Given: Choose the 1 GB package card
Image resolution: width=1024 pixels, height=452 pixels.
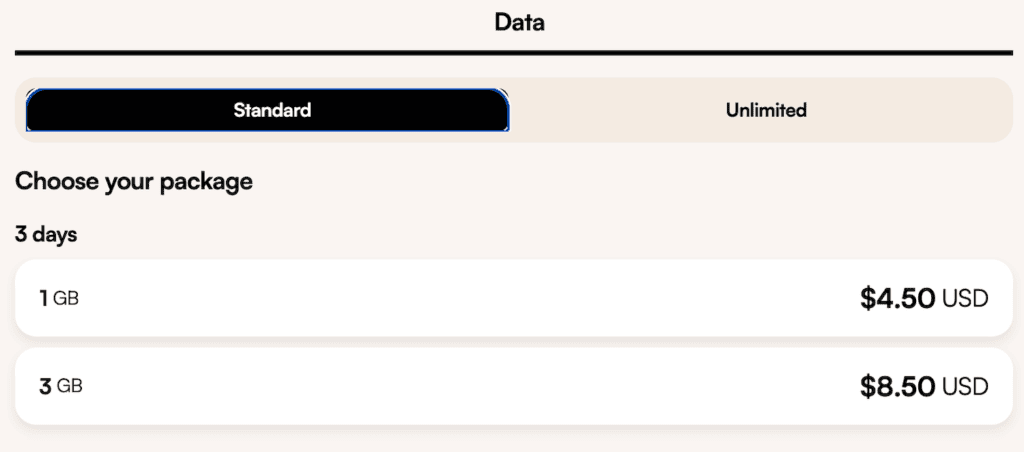Looking at the screenshot, I should click(x=512, y=298).
